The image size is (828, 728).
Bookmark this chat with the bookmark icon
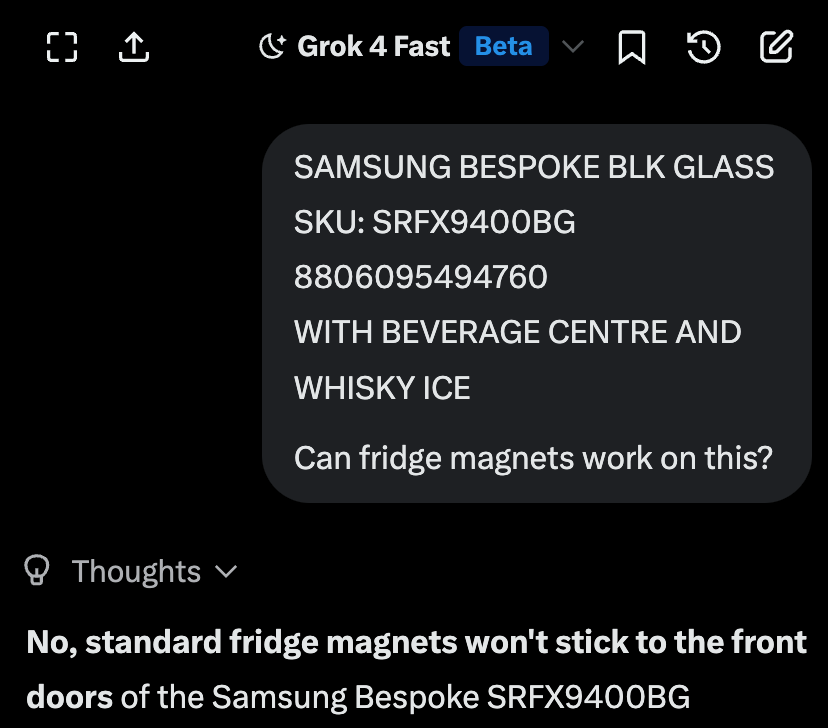point(631,47)
